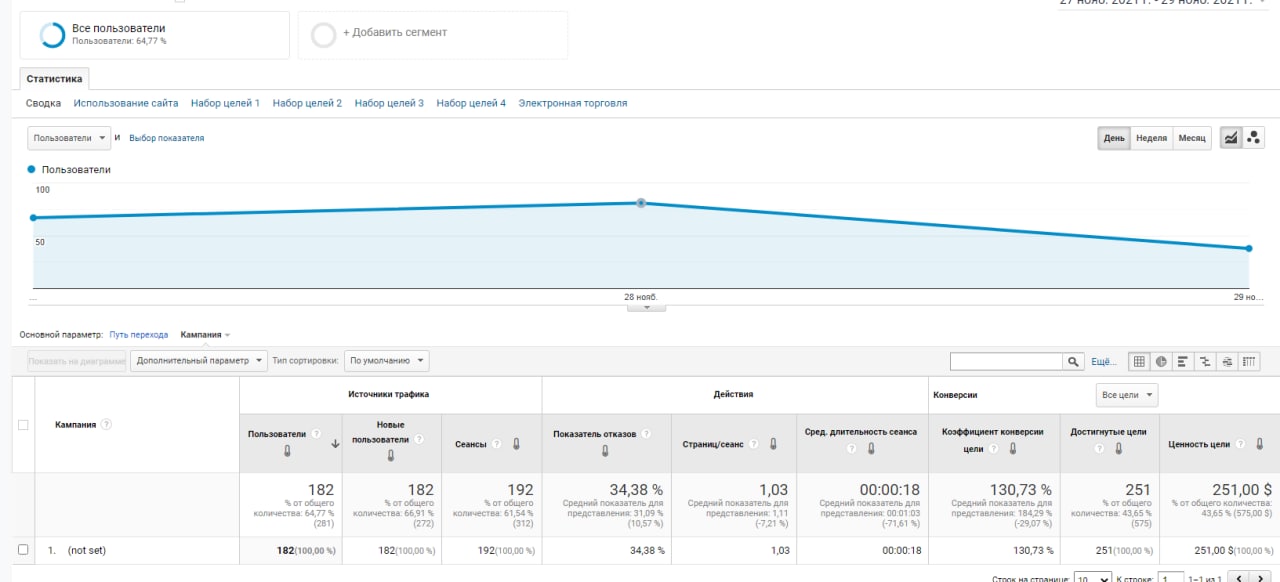This screenshot has width=1280, height=582.
Task: Click the Все пользователи segment donut icon
Action: point(52,36)
